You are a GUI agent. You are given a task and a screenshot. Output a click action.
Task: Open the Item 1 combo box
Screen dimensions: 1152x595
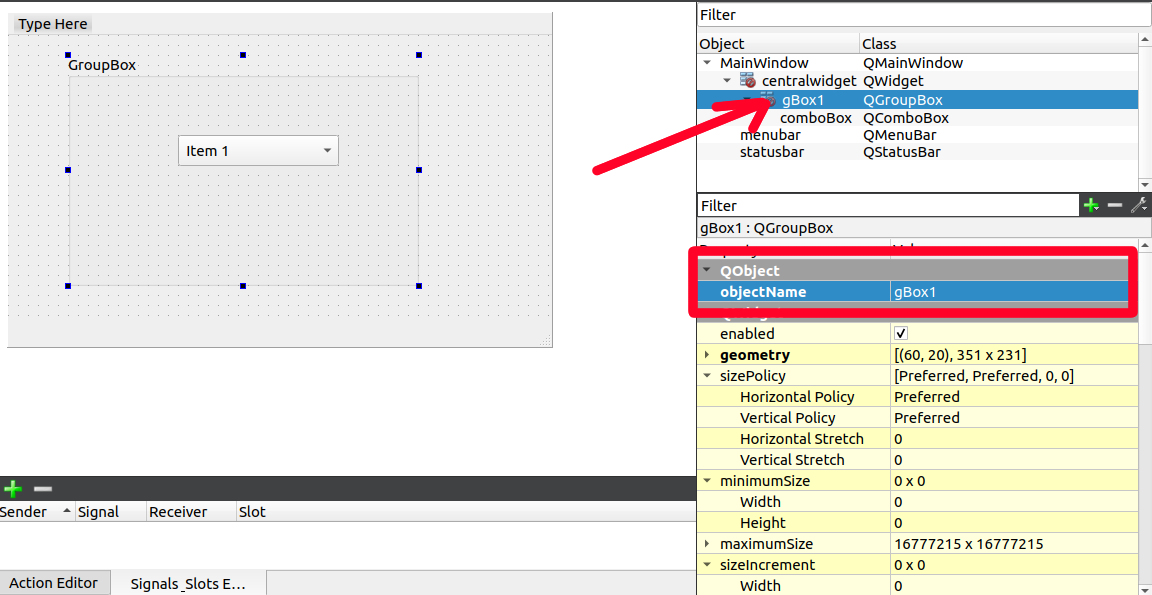click(x=258, y=151)
